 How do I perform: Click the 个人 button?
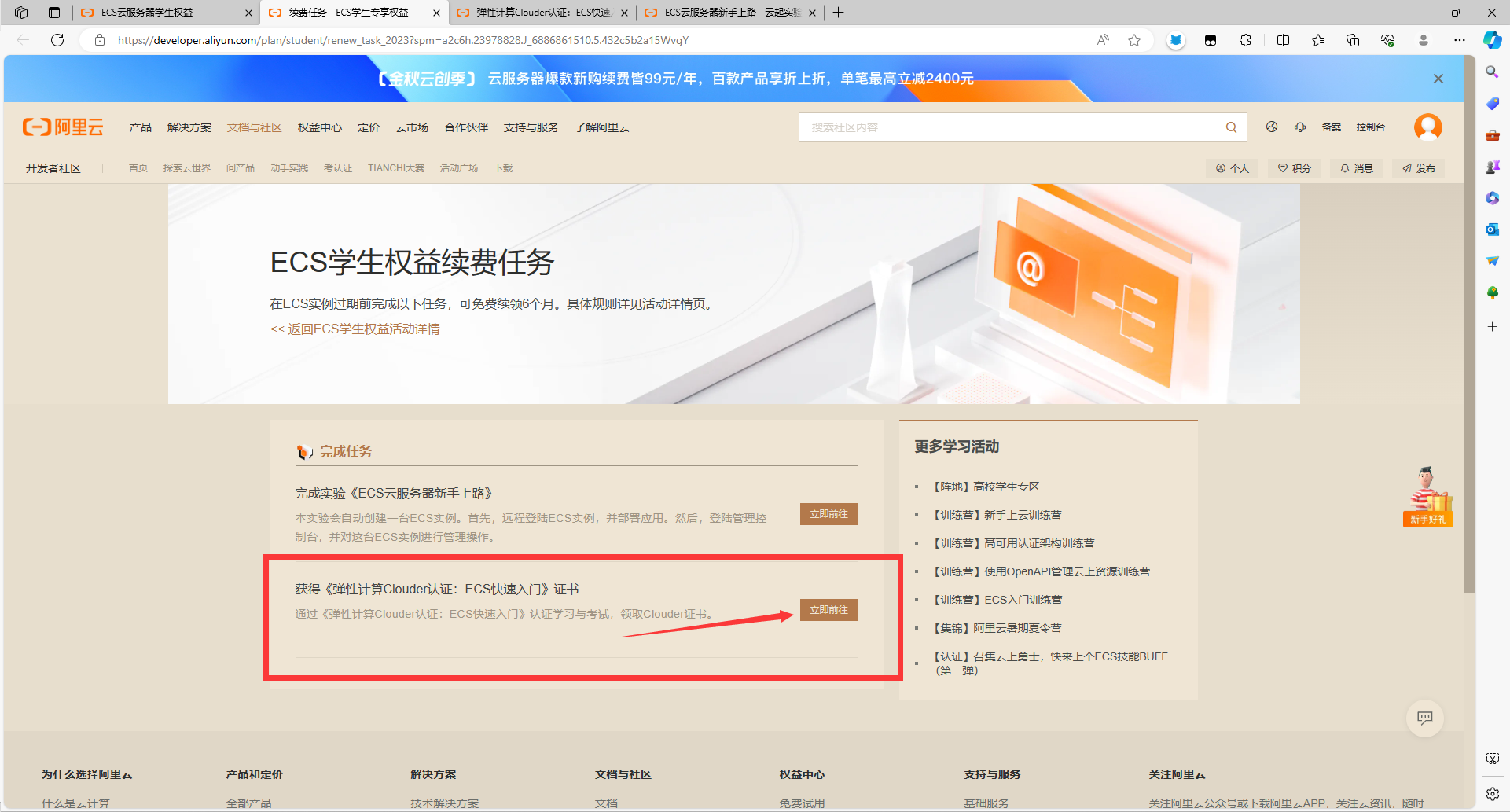1233,168
